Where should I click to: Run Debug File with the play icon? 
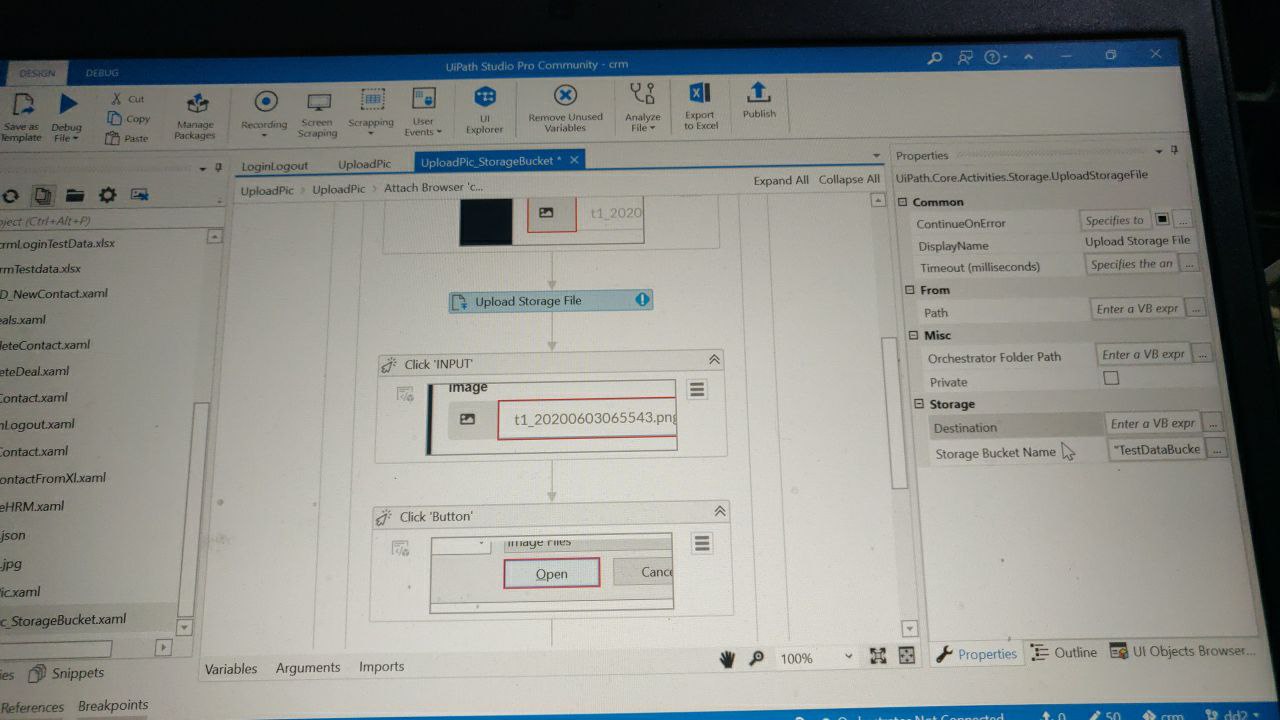click(68, 104)
